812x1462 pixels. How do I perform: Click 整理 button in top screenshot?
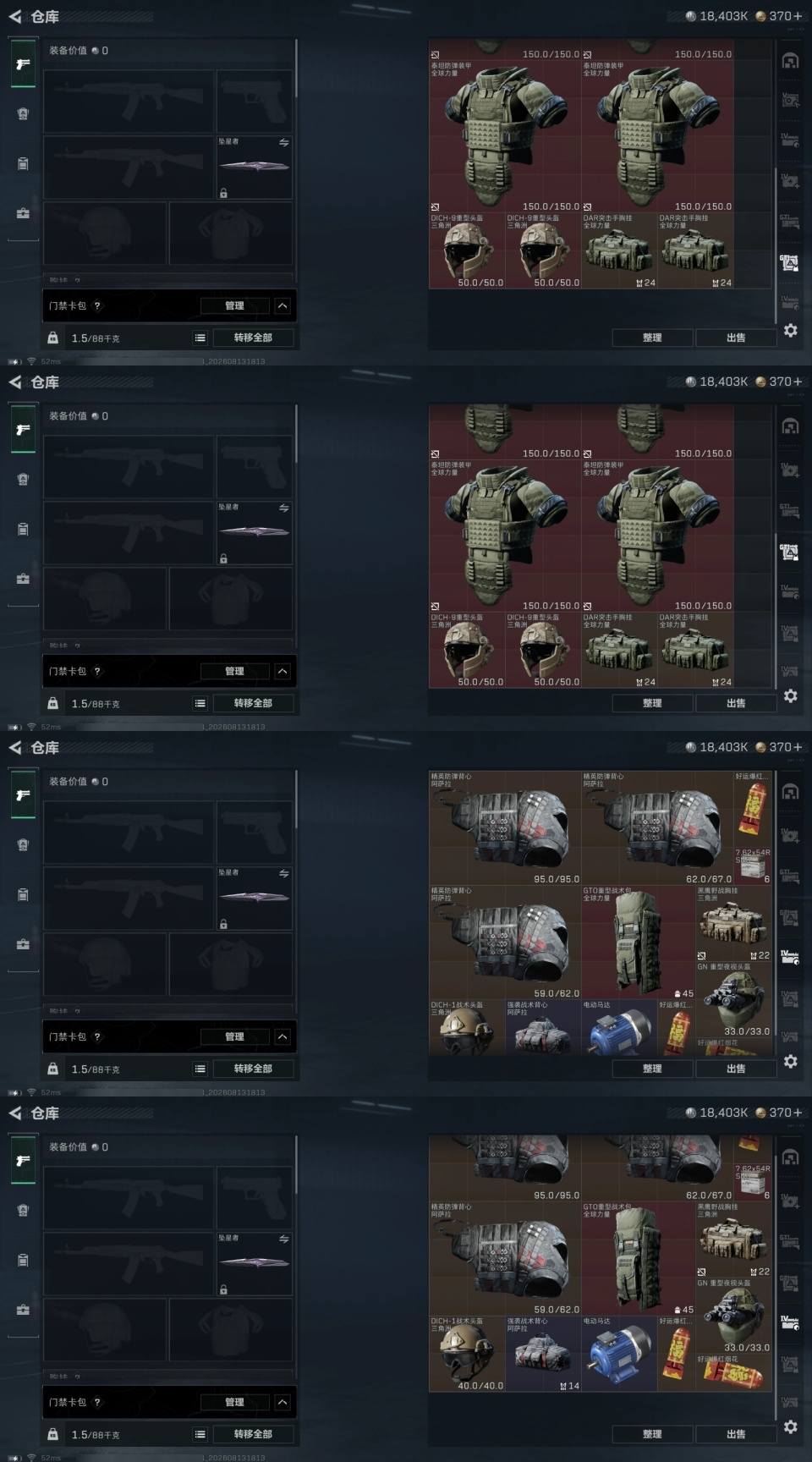coord(652,338)
